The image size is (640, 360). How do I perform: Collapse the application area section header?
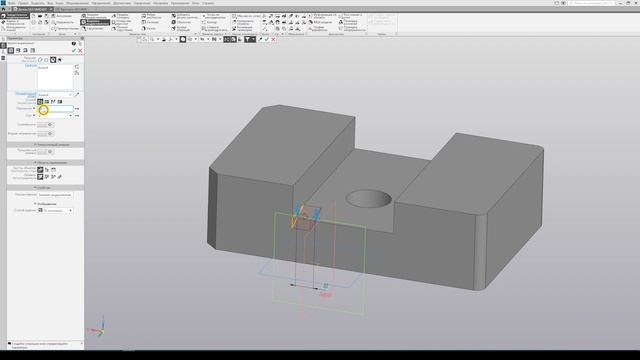[45, 162]
